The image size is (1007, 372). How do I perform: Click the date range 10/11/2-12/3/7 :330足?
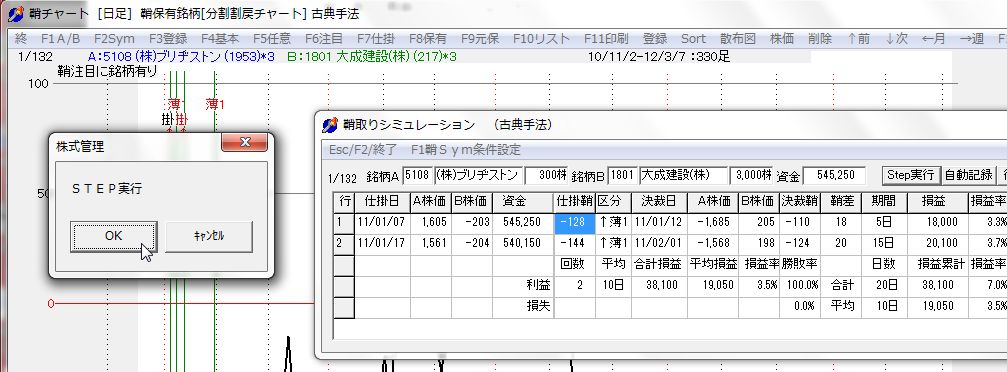point(659,57)
